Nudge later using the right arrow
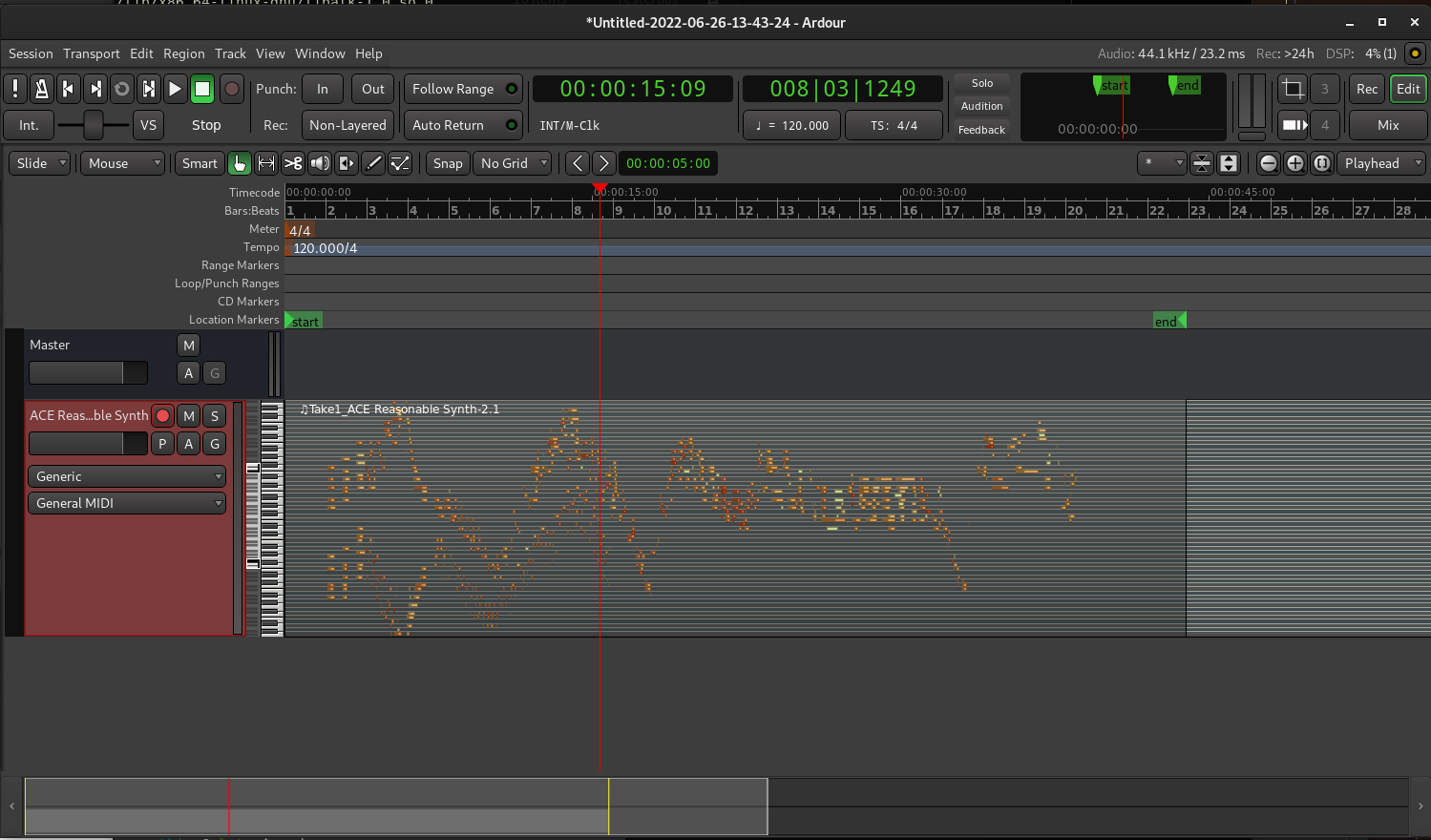The height and width of the screenshot is (840, 1431). coord(603,163)
